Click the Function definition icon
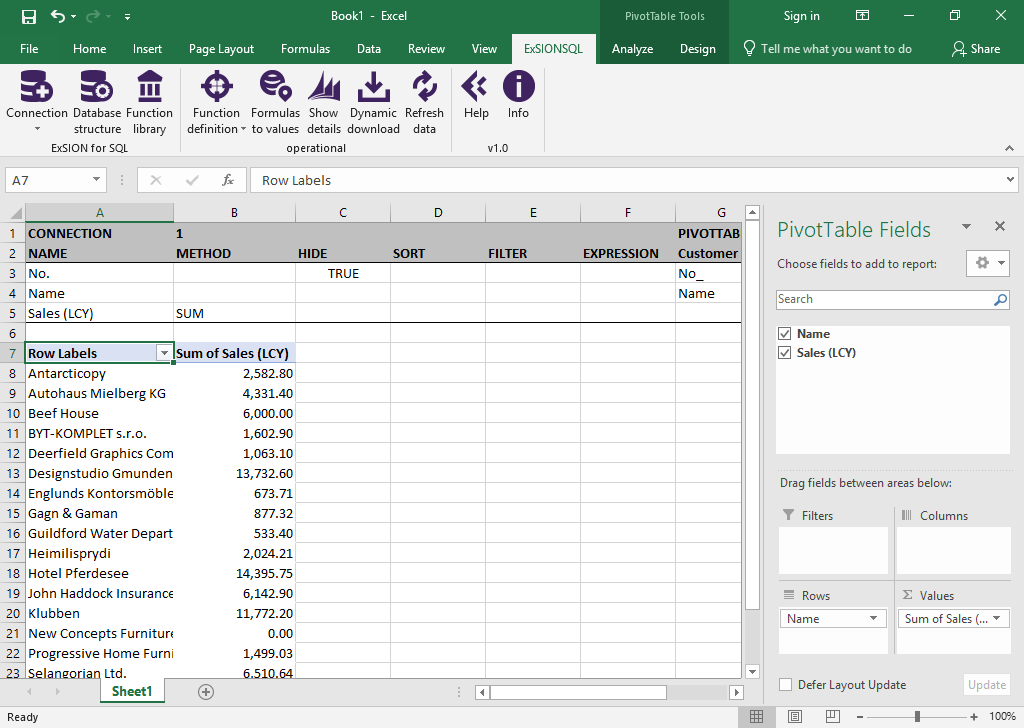This screenshot has height=728, width=1024. (217, 87)
